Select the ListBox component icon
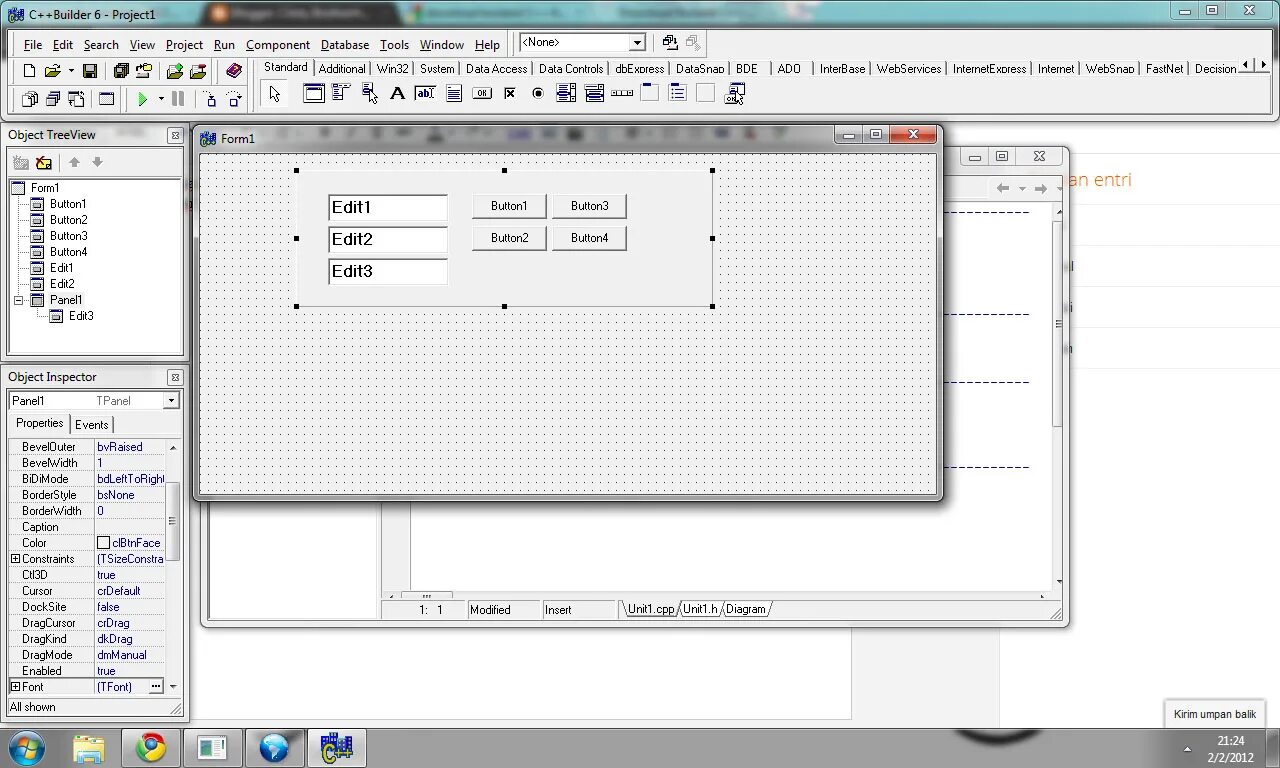 point(565,93)
